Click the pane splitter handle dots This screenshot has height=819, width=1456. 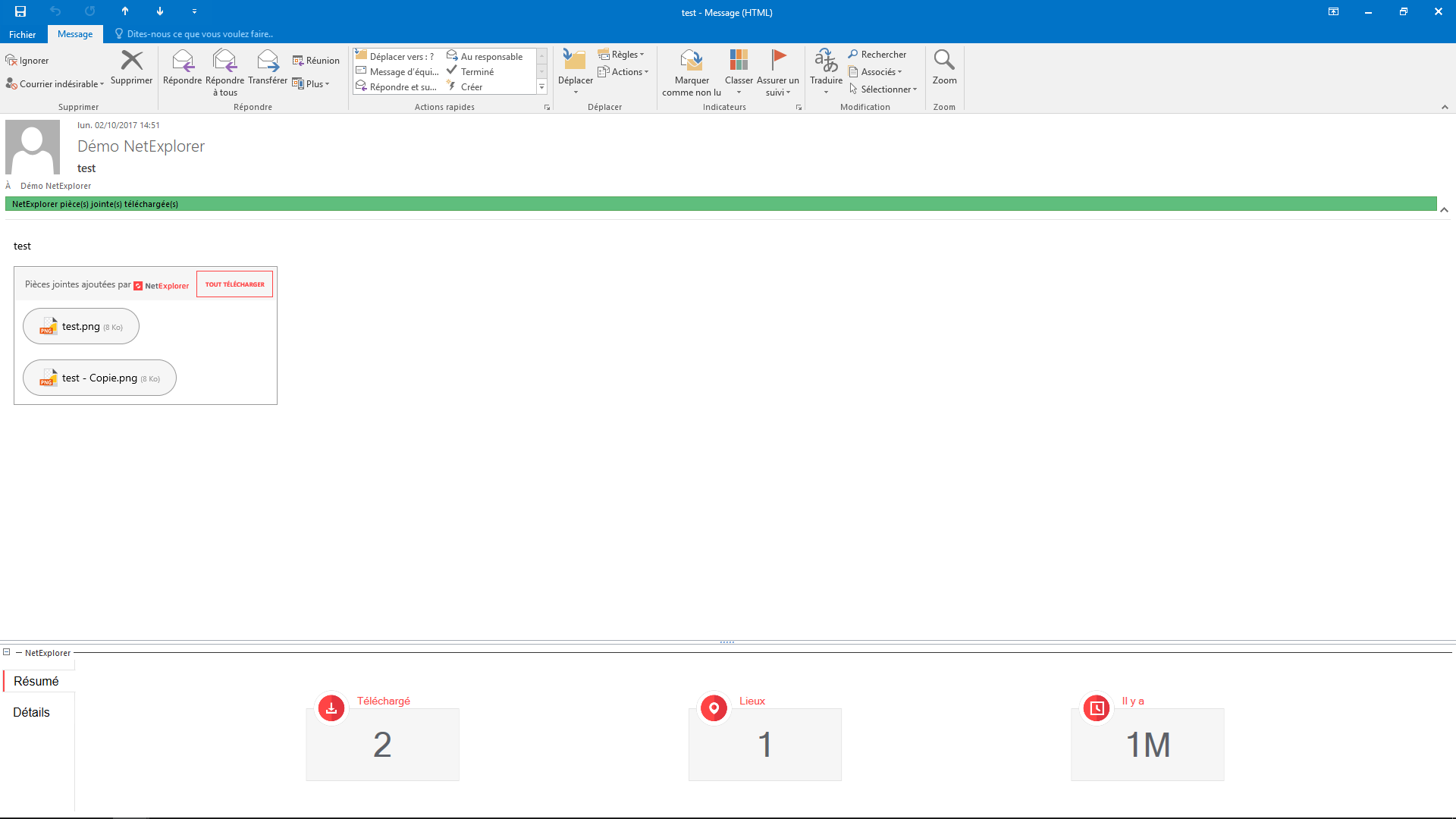[726, 642]
